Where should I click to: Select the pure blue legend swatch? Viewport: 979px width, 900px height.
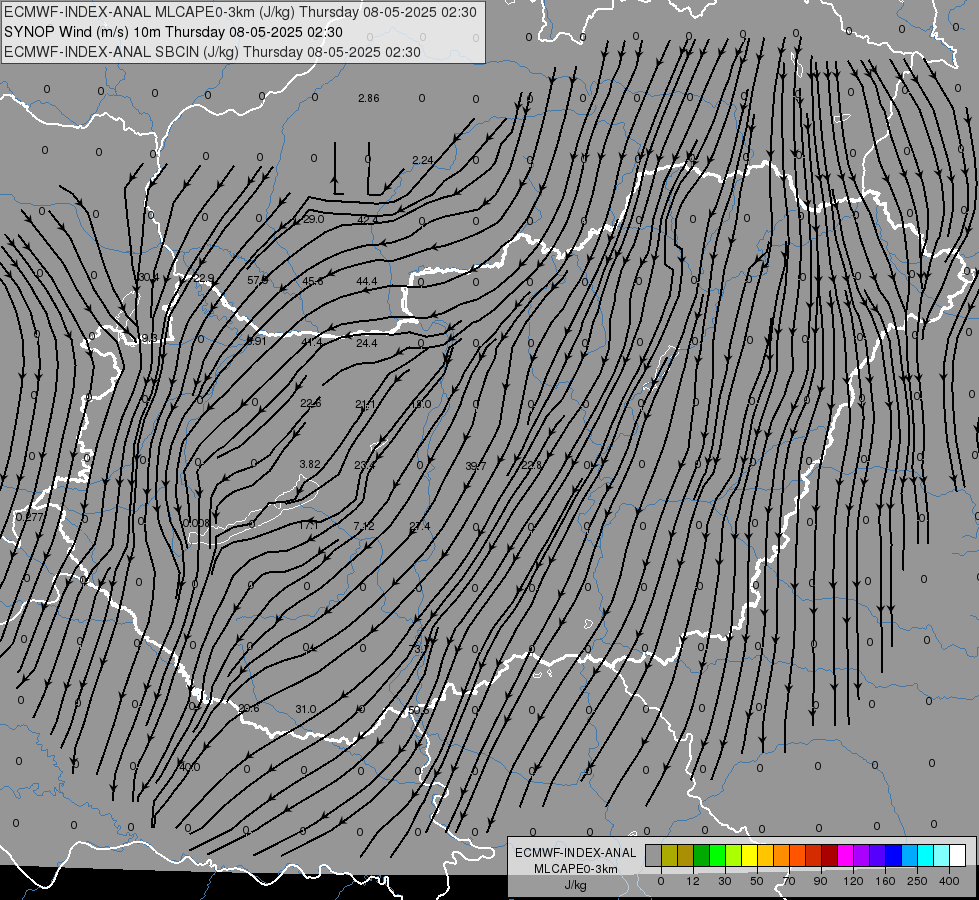pyautogui.click(x=894, y=855)
